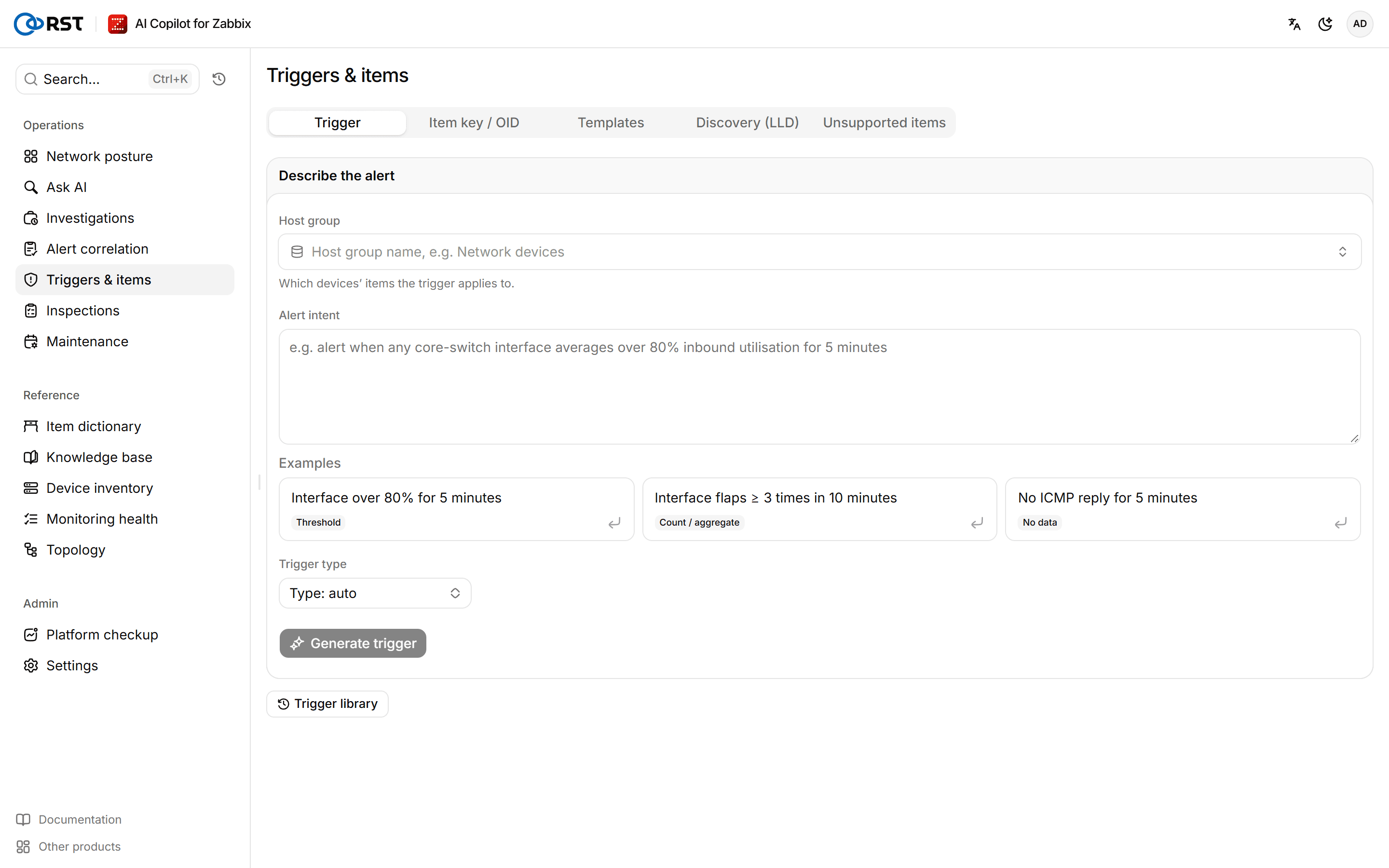
Task: Click enter arrow on Threshold example card
Action: click(x=614, y=523)
